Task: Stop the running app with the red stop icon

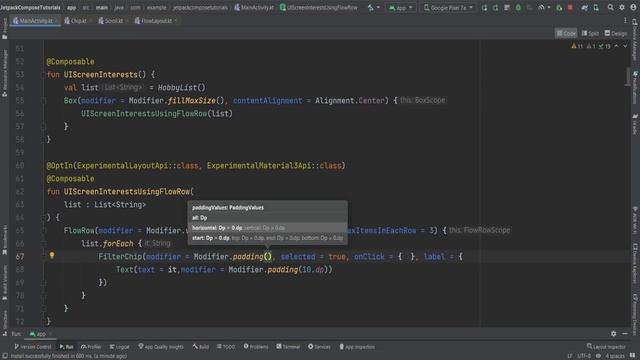Action: [x=570, y=7]
